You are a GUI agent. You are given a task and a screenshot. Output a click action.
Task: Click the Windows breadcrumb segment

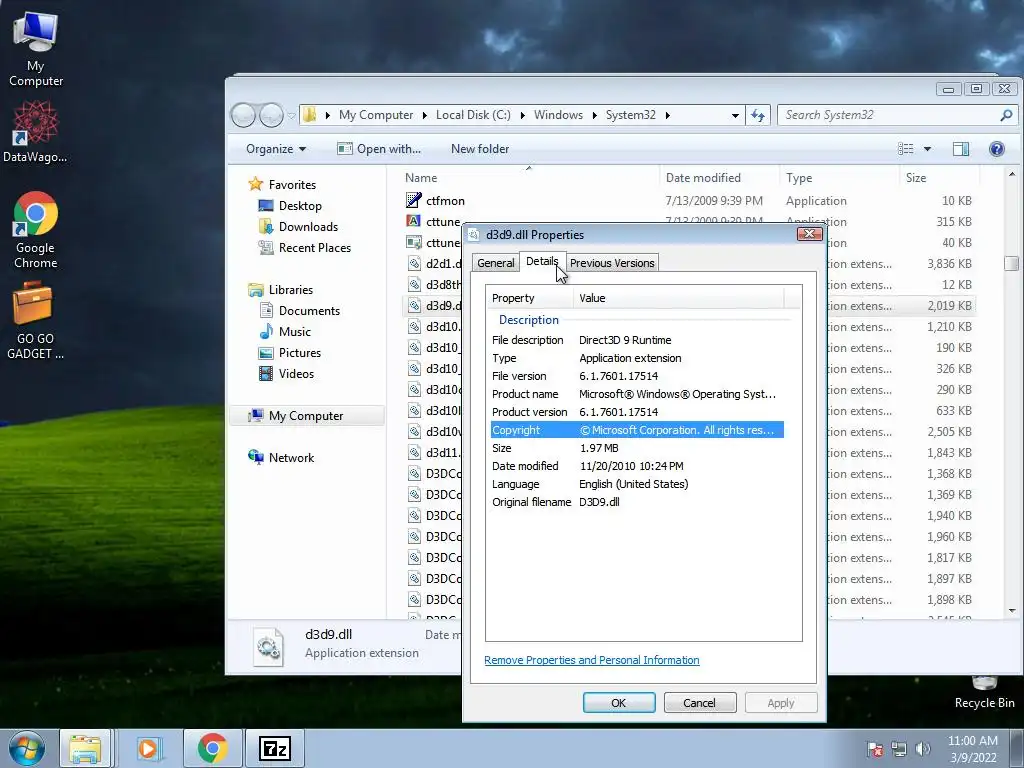pyautogui.click(x=558, y=115)
